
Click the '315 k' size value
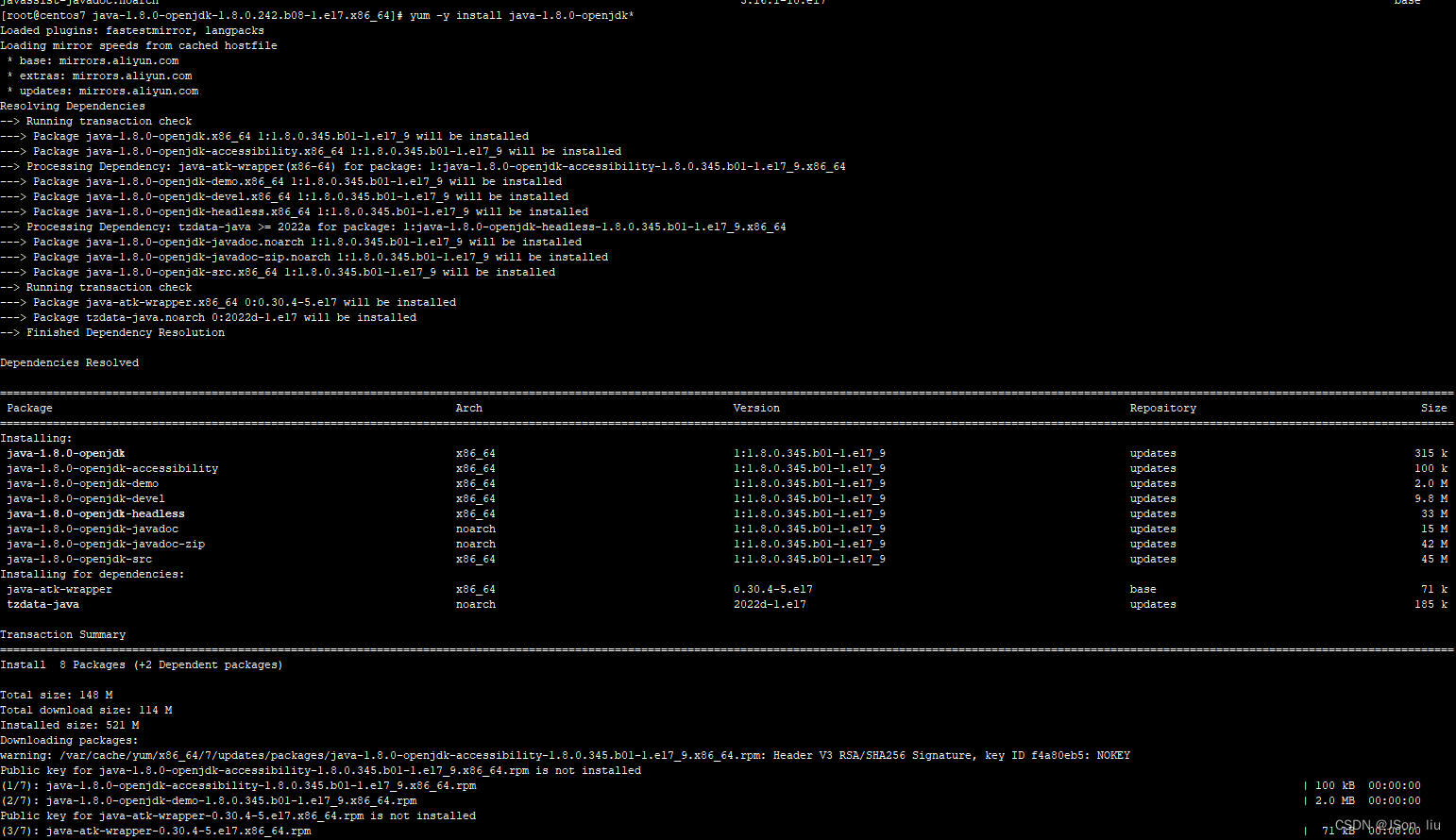[1431, 454]
